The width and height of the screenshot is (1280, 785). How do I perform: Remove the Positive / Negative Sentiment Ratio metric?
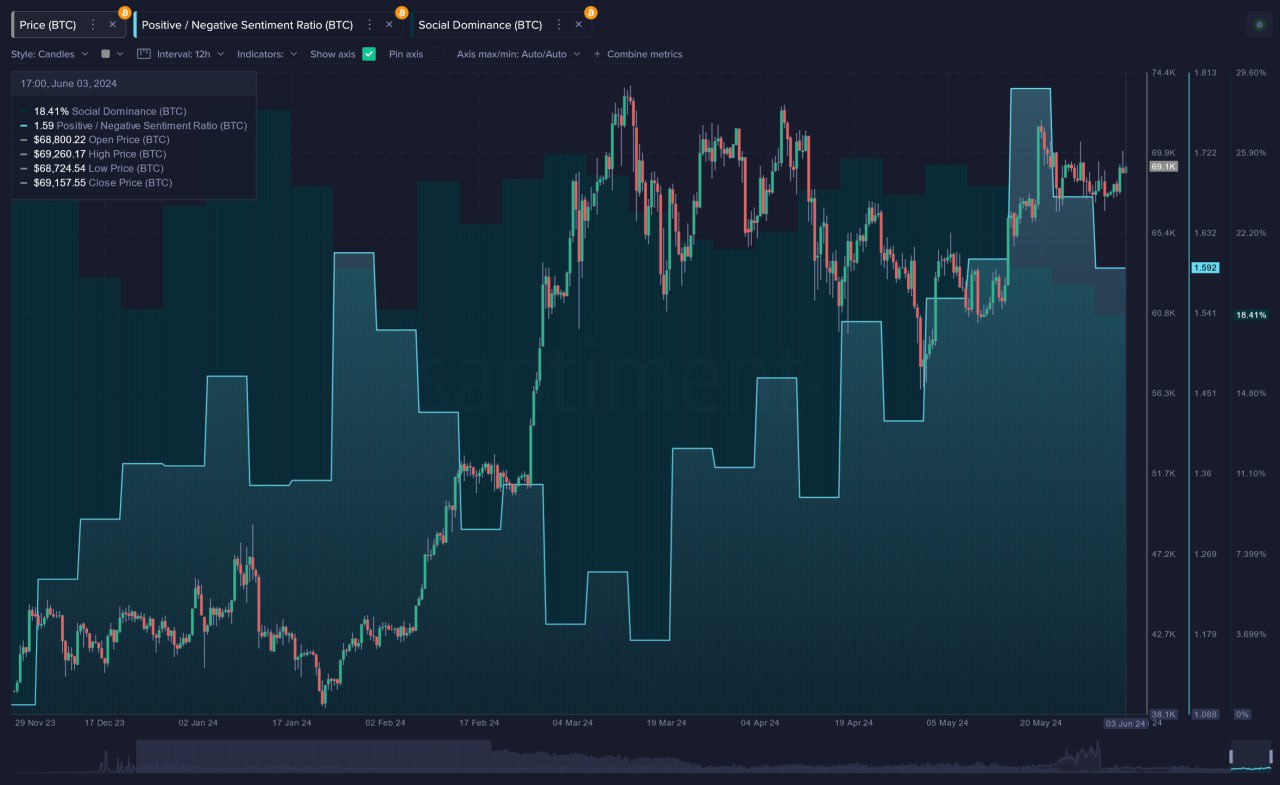point(389,25)
